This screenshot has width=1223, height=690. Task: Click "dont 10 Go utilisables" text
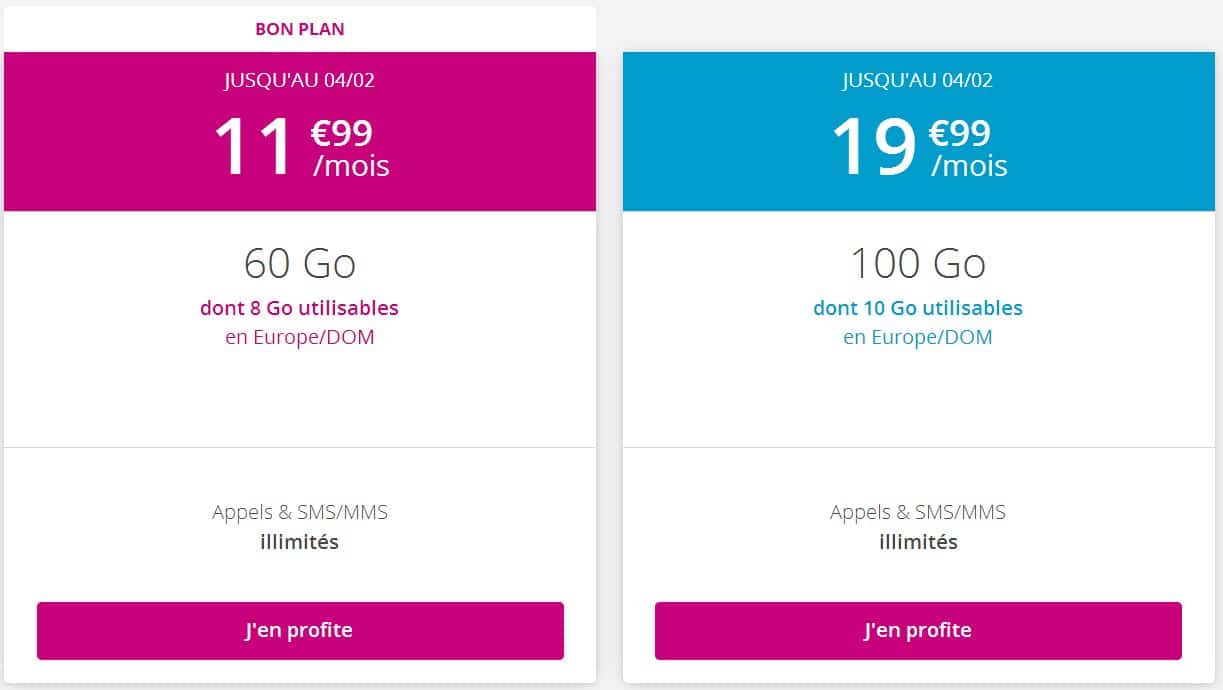pyautogui.click(x=918, y=308)
